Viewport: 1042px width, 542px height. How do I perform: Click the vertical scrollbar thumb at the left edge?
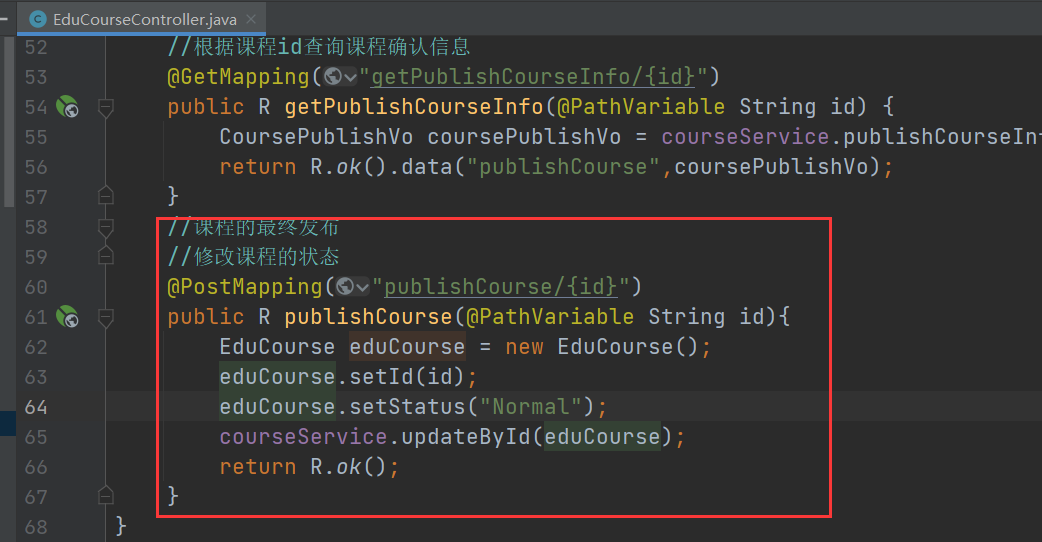click(8, 120)
